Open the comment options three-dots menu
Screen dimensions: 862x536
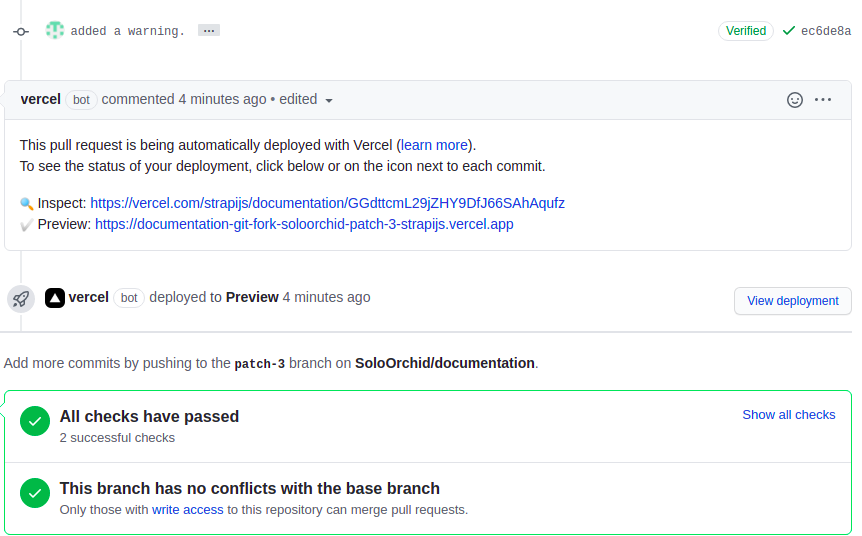(x=822, y=100)
